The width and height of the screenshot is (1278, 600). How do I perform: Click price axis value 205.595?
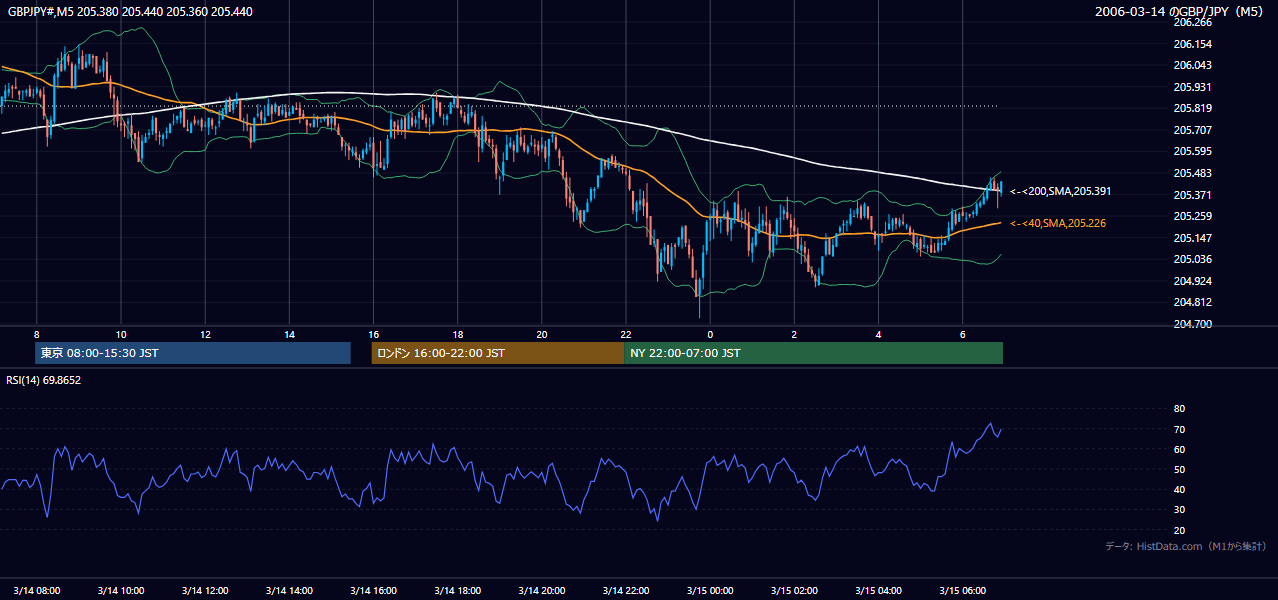point(1192,152)
